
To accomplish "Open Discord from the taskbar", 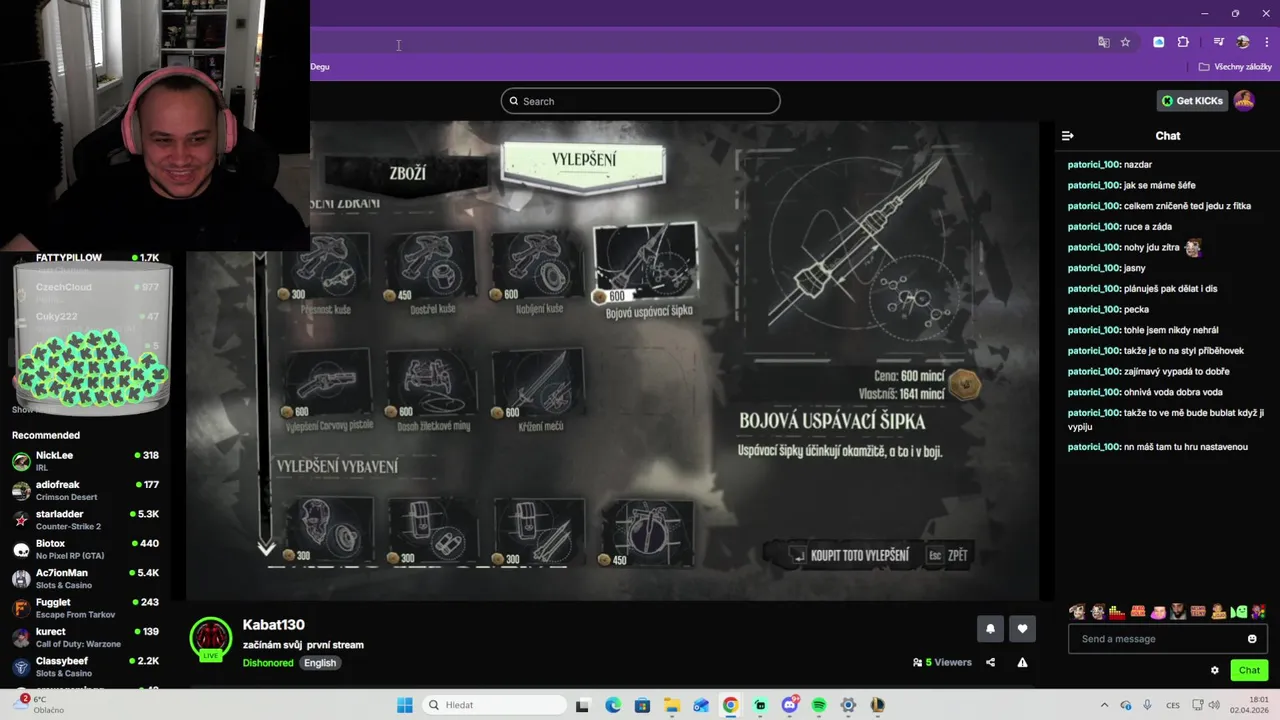I will coord(789,705).
